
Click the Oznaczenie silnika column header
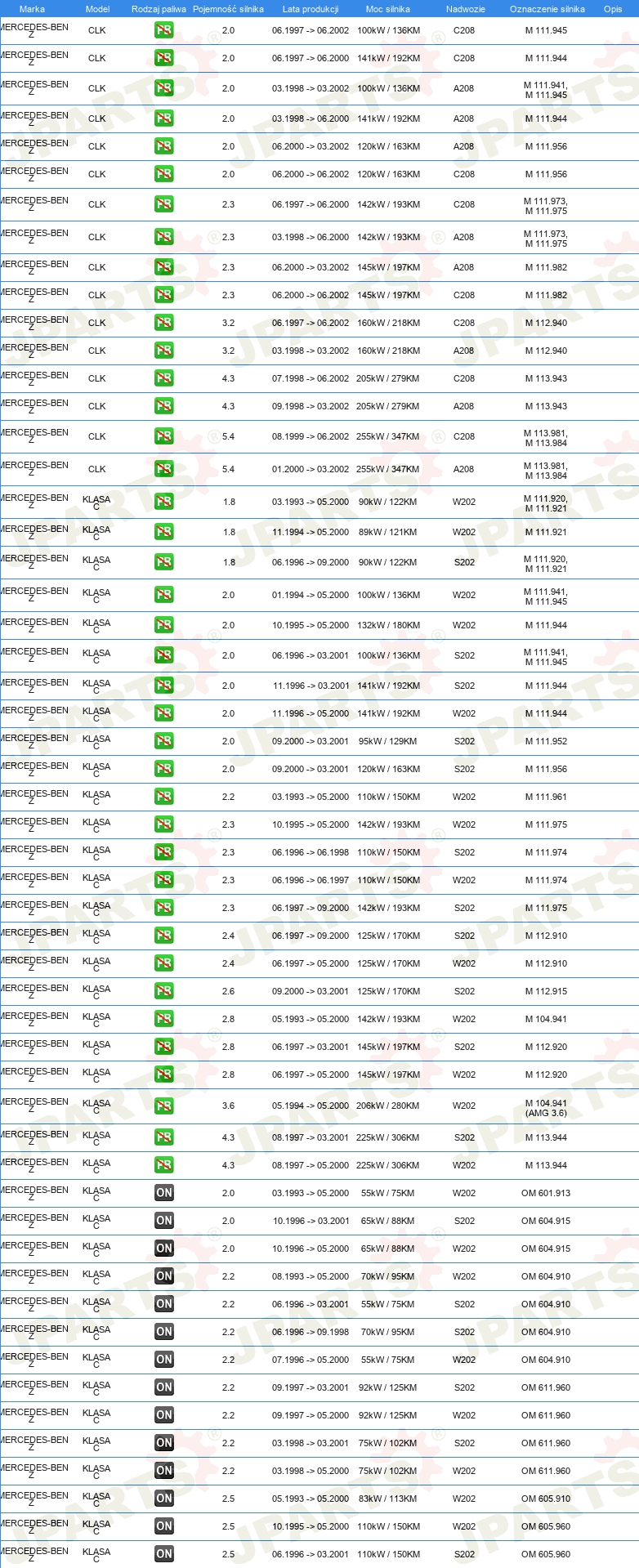tap(547, 9)
